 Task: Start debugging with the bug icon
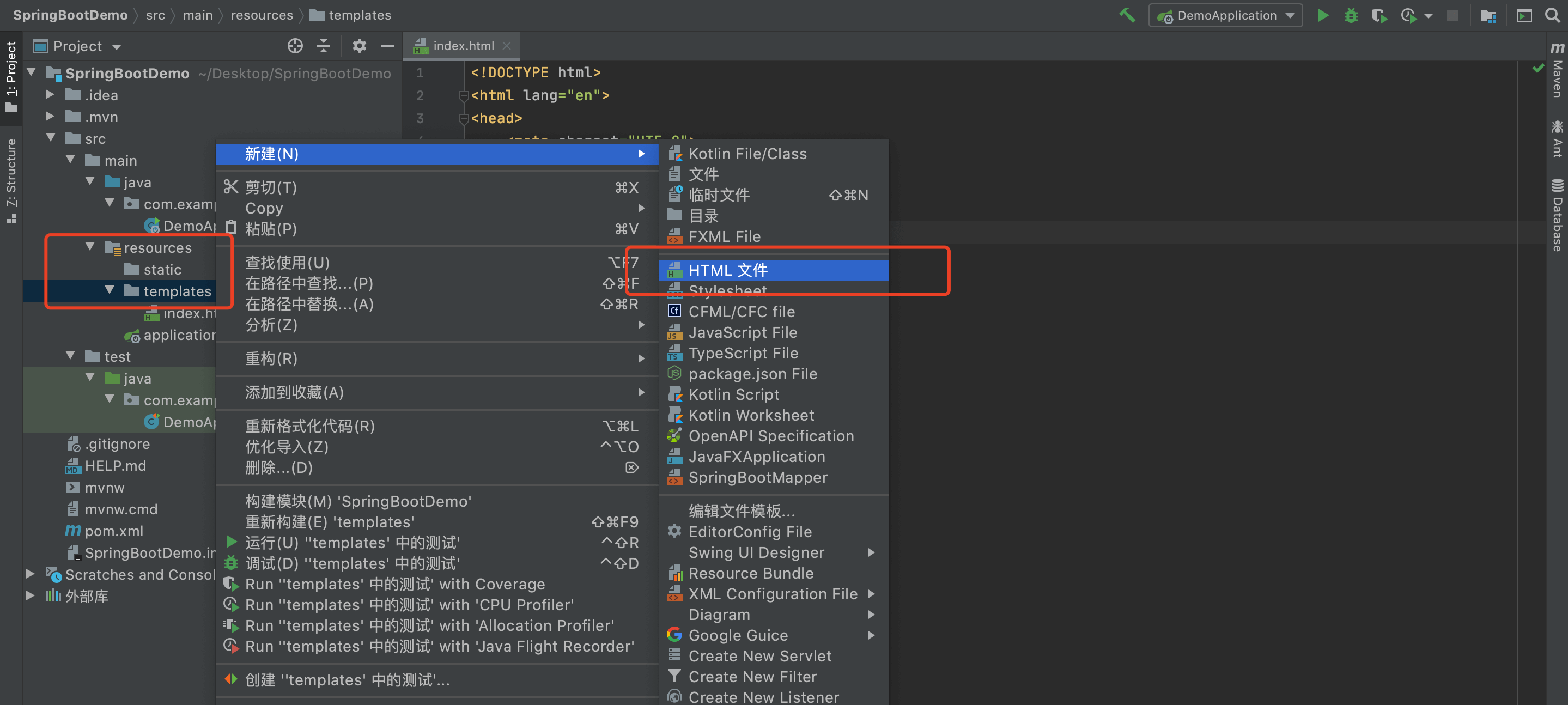pos(1351,15)
